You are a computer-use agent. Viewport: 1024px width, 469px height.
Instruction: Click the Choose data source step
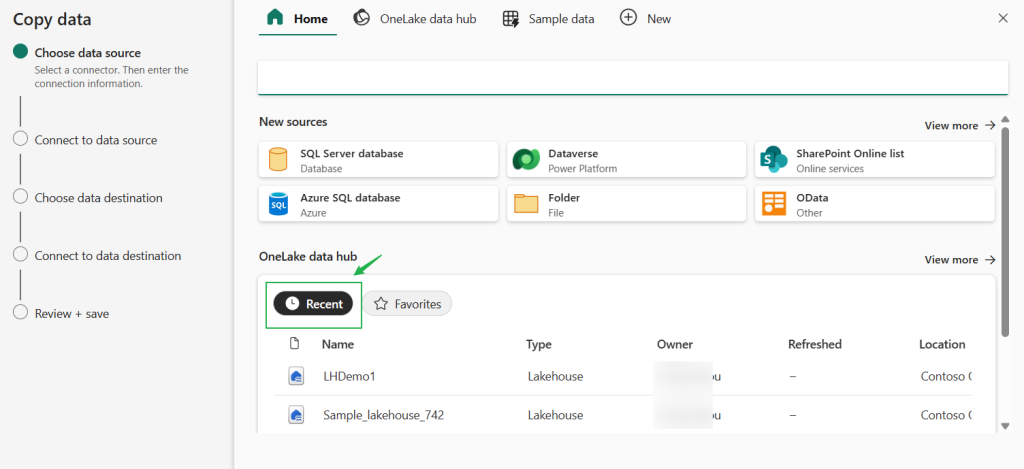pyautogui.click(x=88, y=53)
